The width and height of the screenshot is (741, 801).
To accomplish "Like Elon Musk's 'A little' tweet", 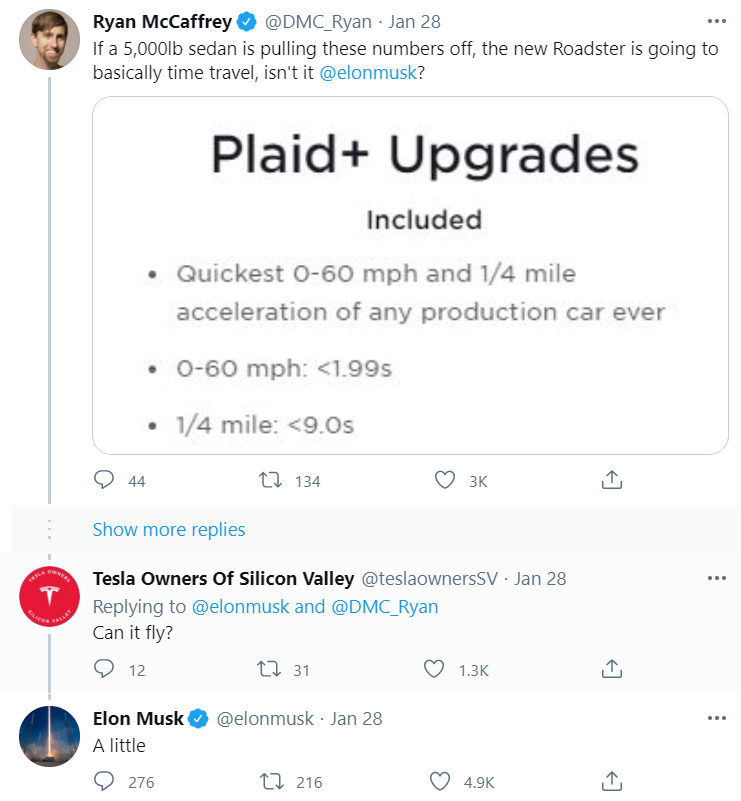I will pos(440,781).
